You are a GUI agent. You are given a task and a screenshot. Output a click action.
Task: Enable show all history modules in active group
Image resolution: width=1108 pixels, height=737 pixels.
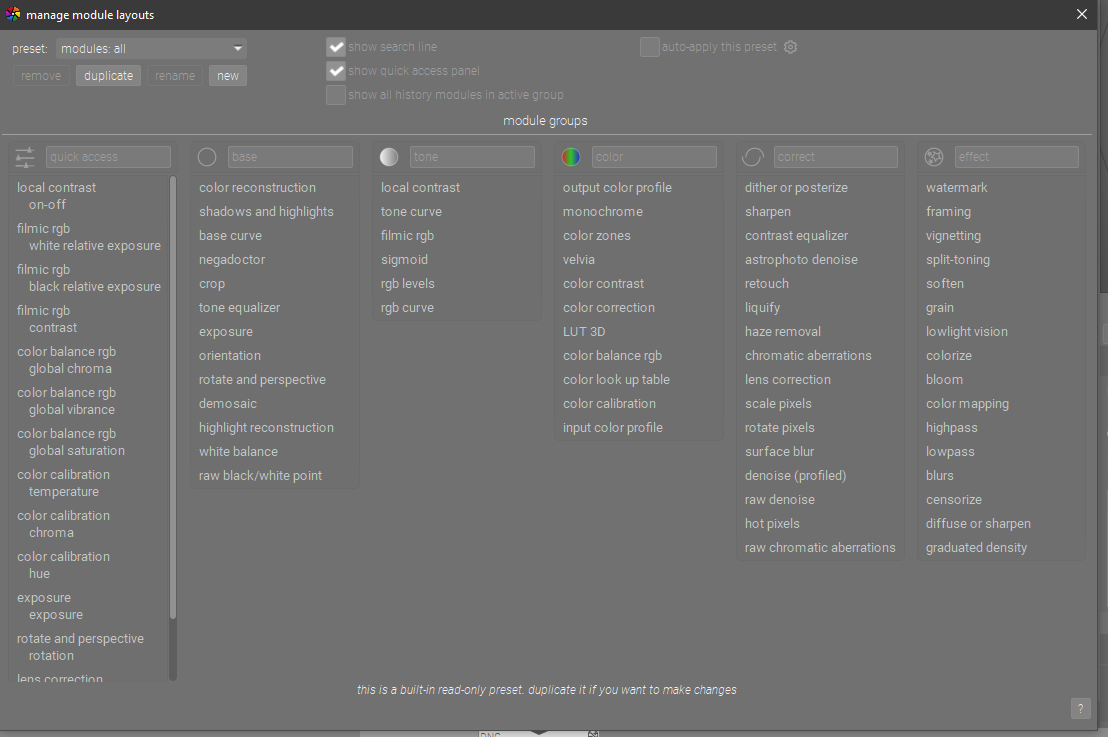tap(336, 94)
